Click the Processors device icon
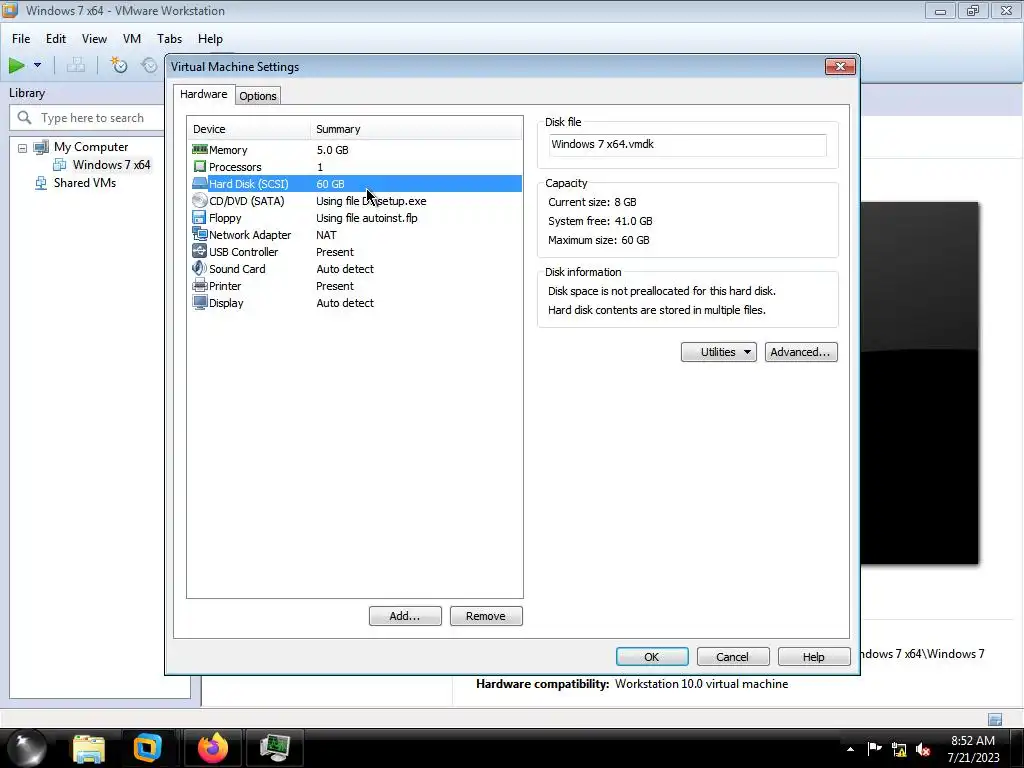 (200, 167)
